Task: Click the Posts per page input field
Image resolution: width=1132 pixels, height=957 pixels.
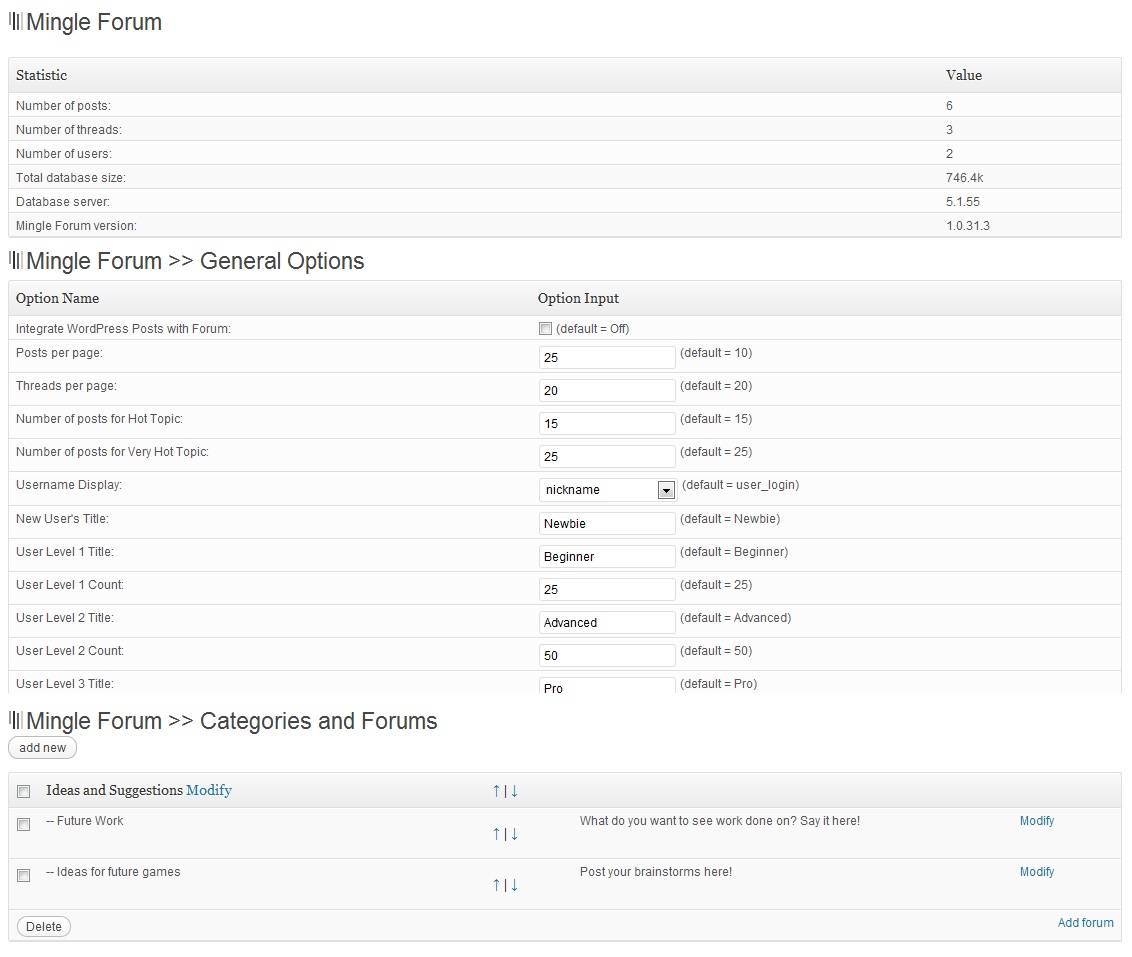Action: click(x=607, y=358)
